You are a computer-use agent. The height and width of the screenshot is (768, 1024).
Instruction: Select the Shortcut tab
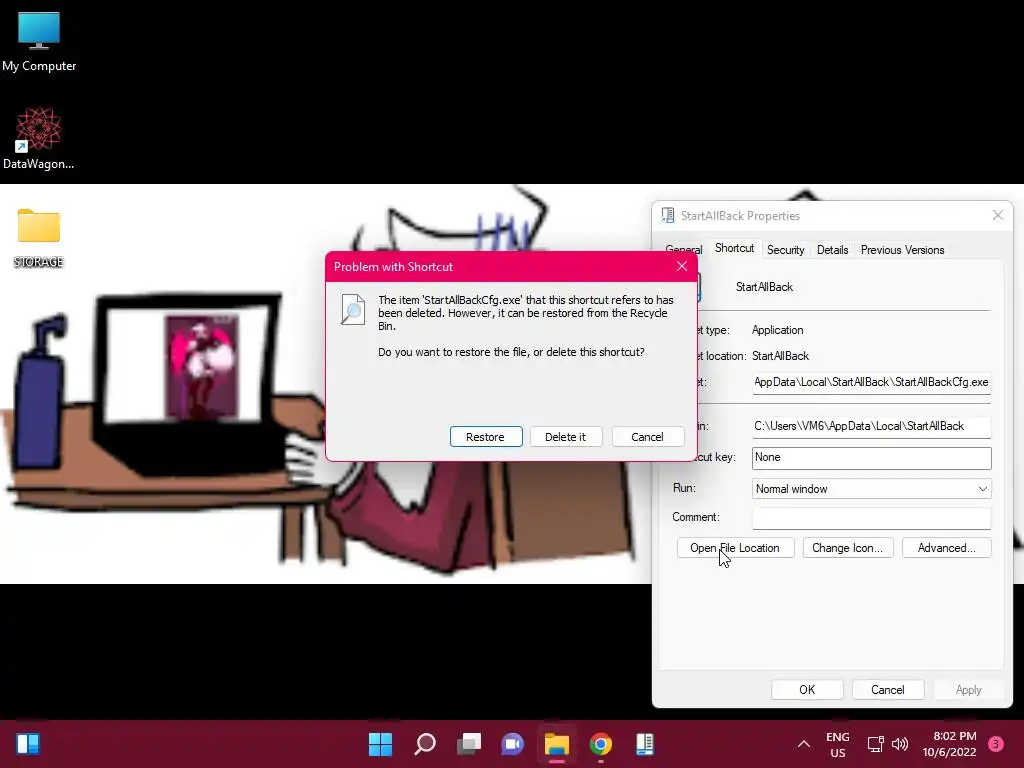(x=734, y=248)
